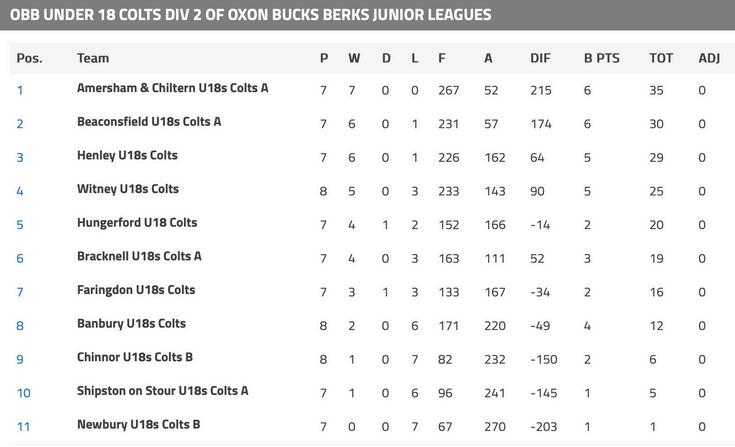Open Shipston on Stour U18s Colts A
The height and width of the screenshot is (447, 735).
162,391
